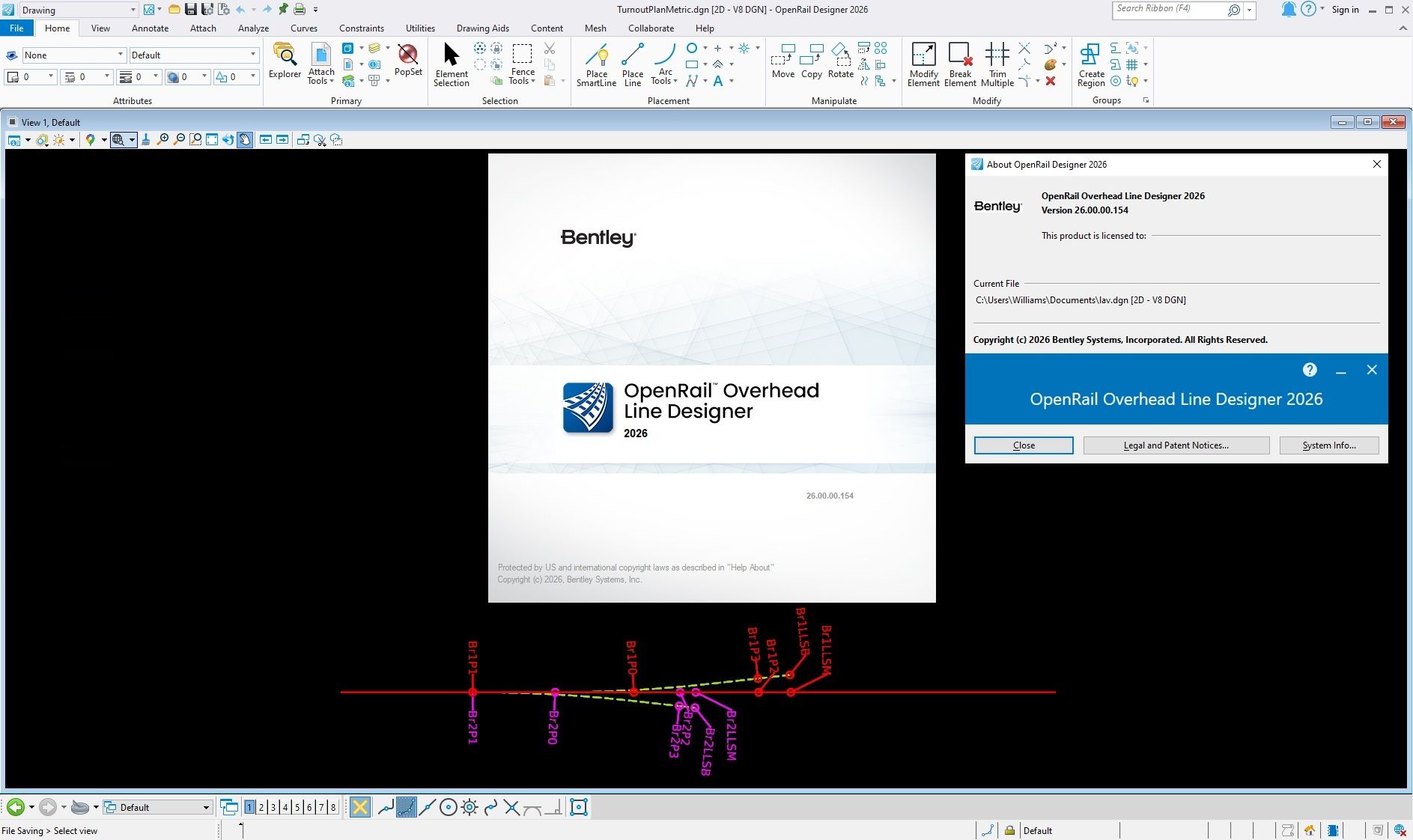1413x840 pixels.
Task: Click the OpenRail splash image
Action: coord(711,377)
